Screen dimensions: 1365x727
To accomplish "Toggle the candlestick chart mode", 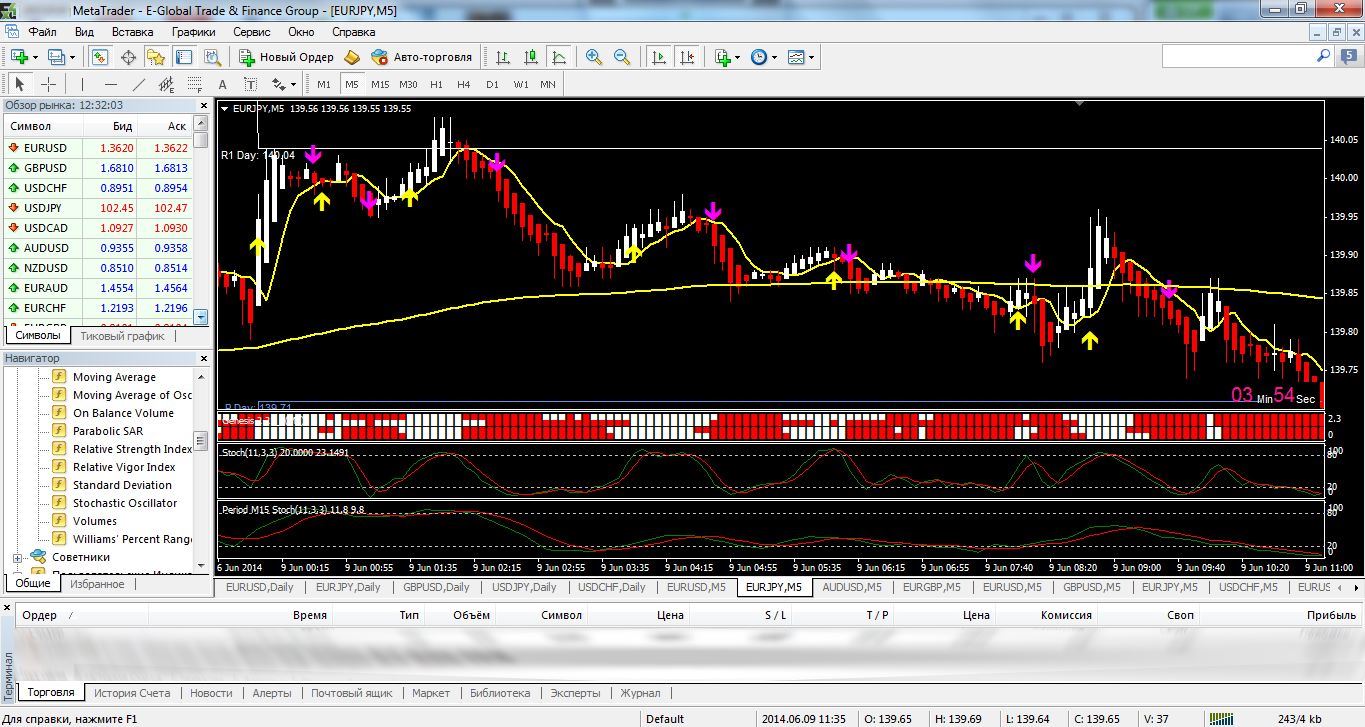I will click(x=531, y=57).
